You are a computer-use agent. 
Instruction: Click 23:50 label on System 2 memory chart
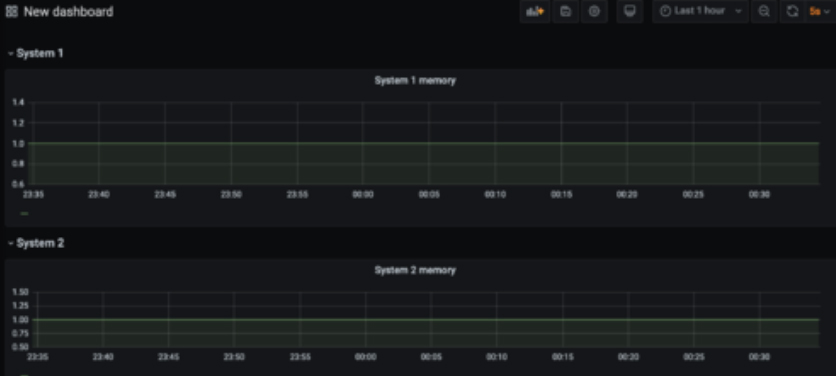[x=234, y=357]
